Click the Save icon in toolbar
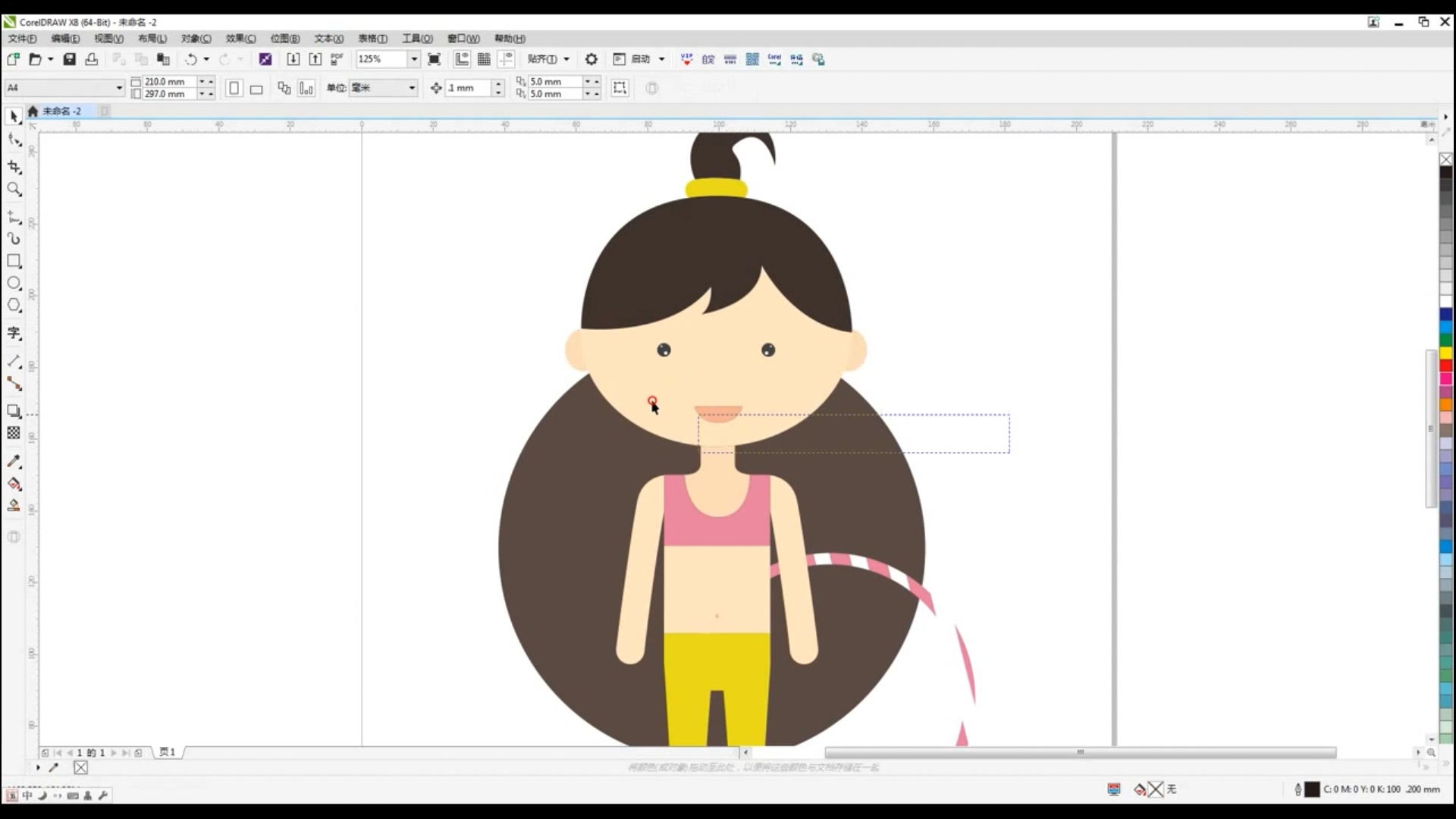Image resolution: width=1456 pixels, height=819 pixels. [69, 59]
